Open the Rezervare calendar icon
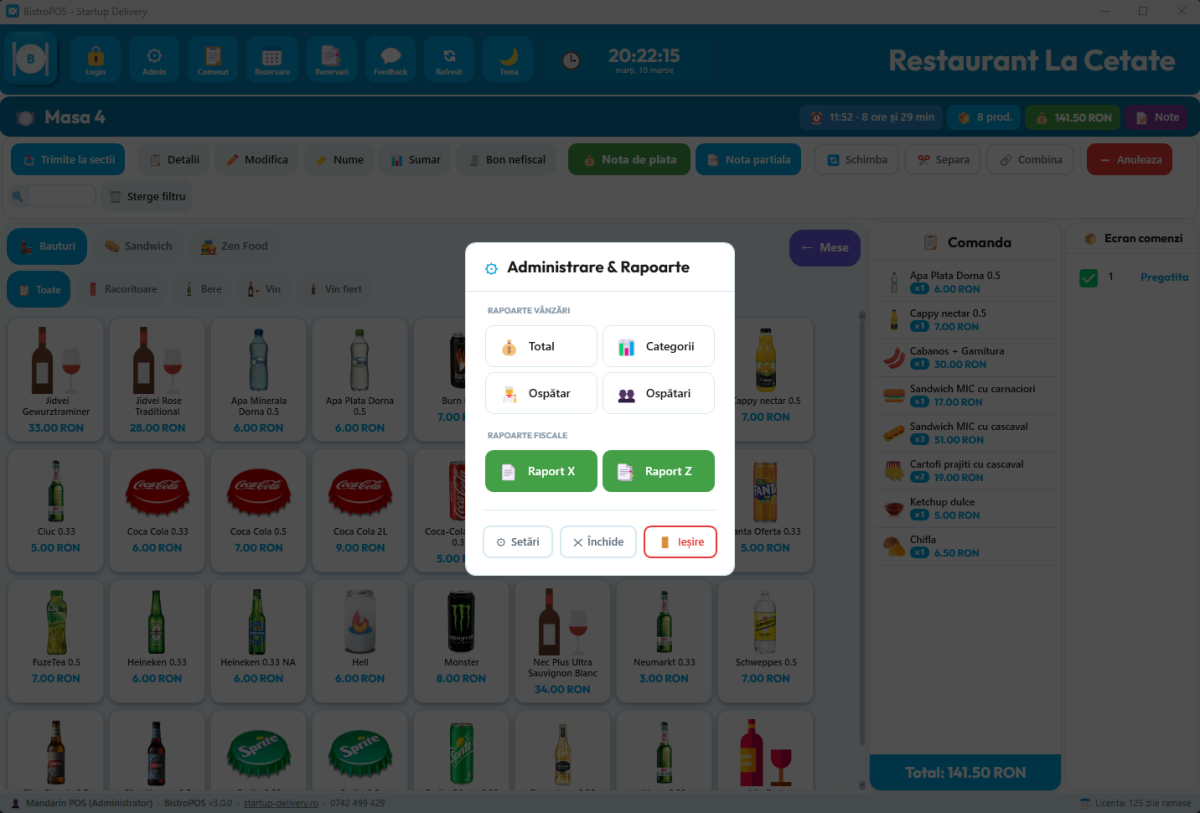The image size is (1200, 813). coord(272,58)
